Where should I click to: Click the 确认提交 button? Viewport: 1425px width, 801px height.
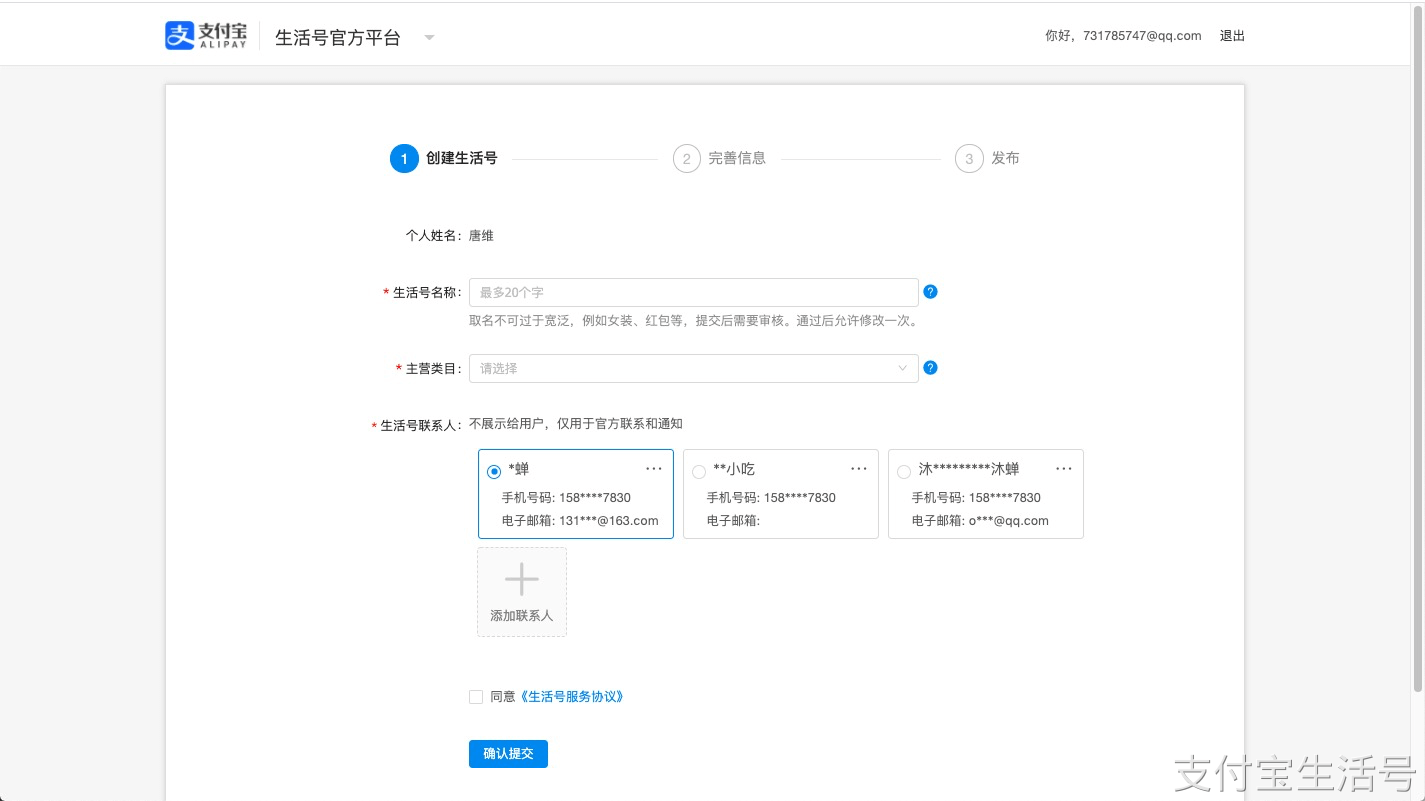(x=508, y=754)
